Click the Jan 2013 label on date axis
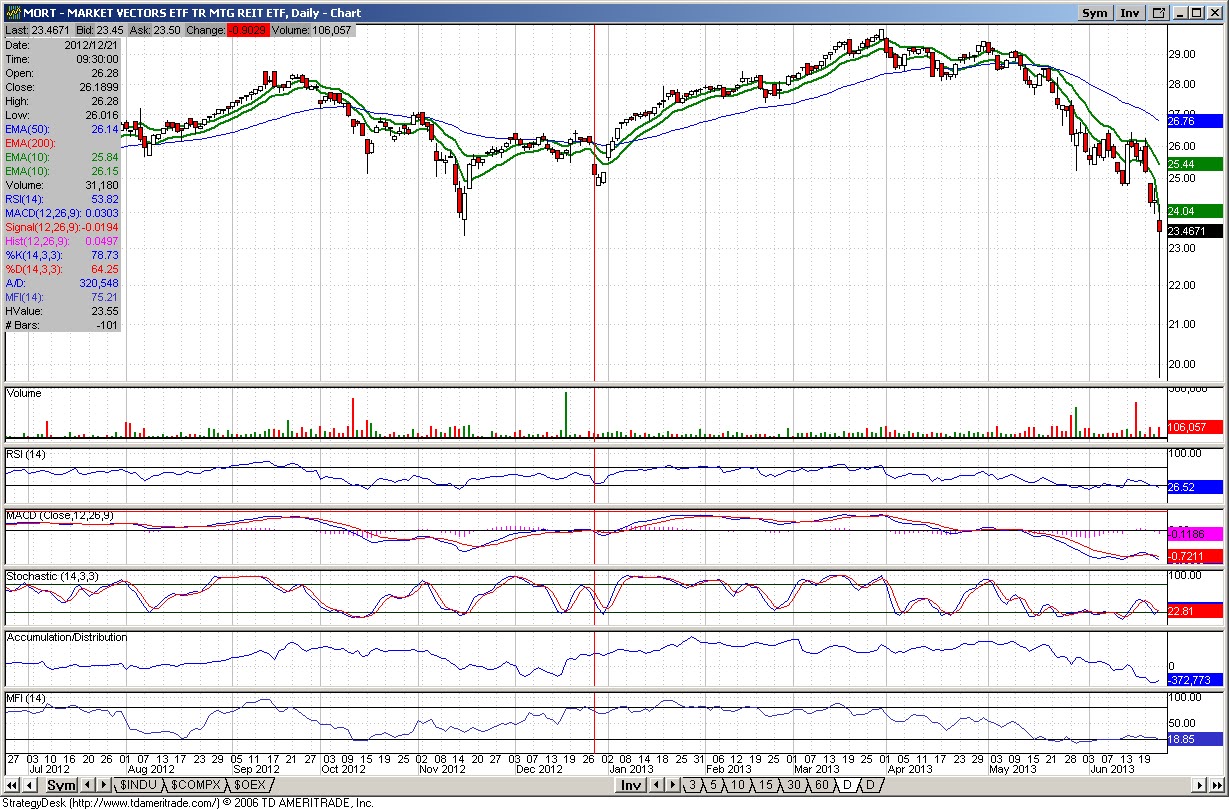Viewport: 1229px width, 809px height. (x=632, y=769)
